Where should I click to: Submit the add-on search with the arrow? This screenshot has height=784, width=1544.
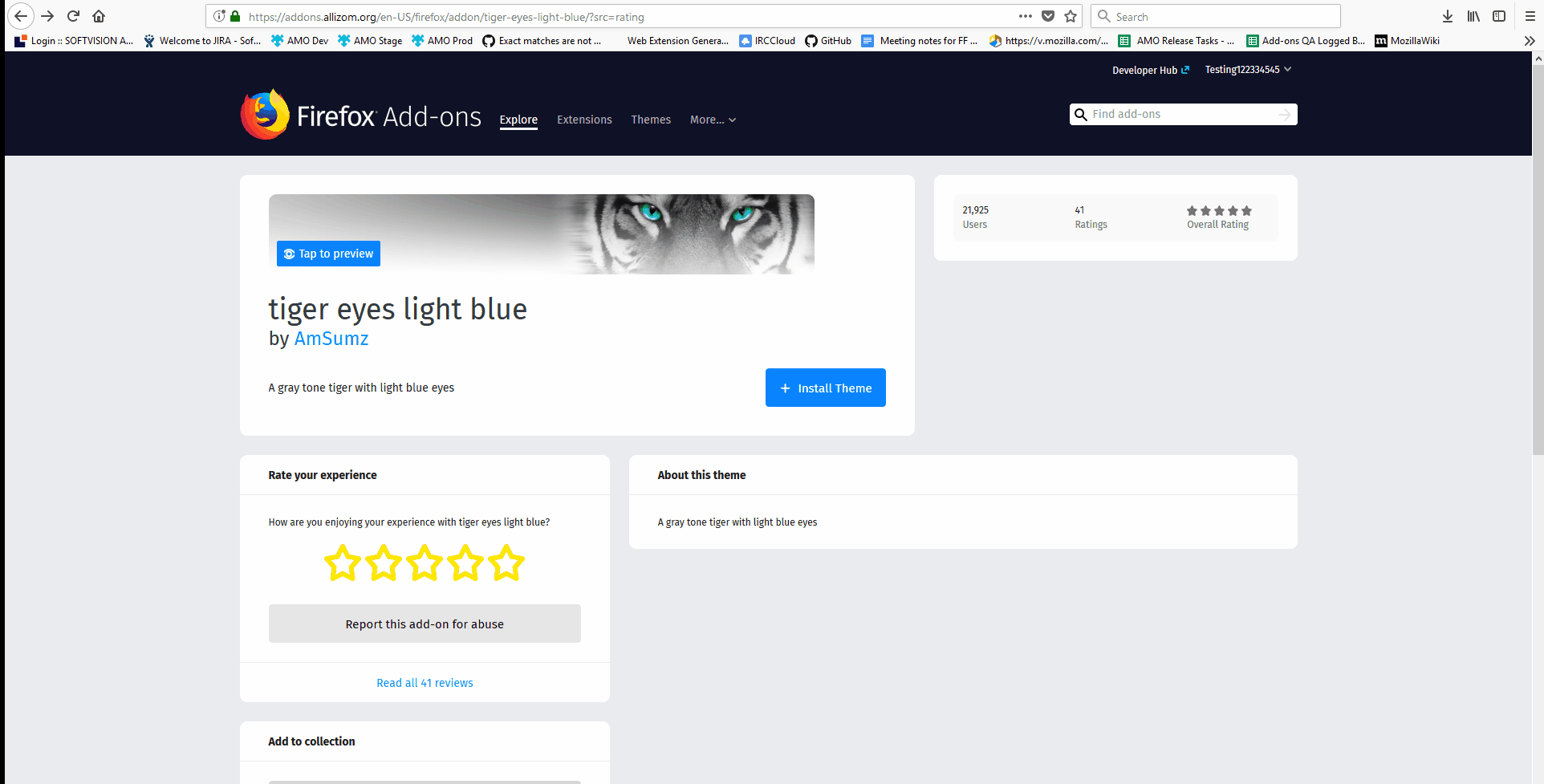click(1284, 115)
